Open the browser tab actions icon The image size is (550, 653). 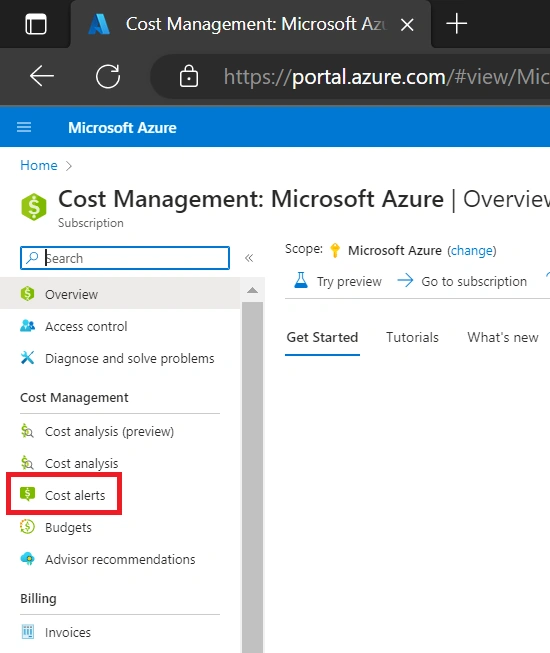pyautogui.click(x=36, y=24)
